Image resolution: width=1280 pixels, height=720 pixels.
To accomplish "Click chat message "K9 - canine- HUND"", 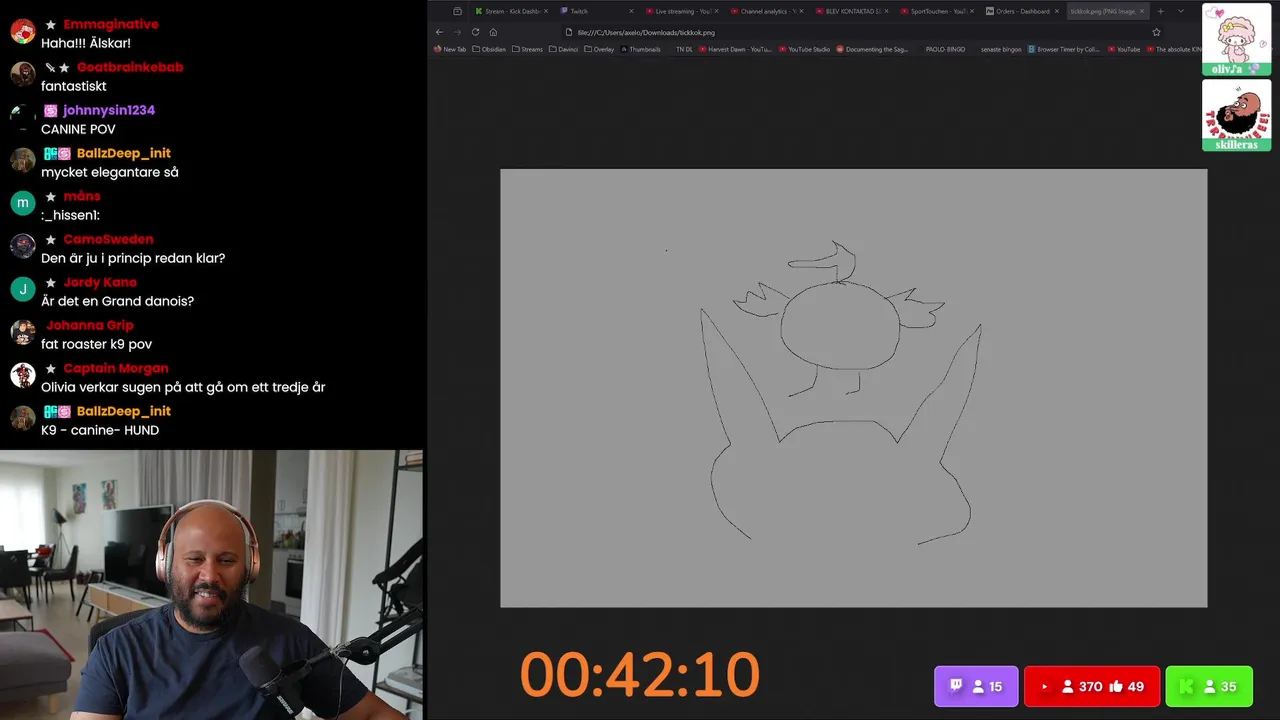I will click(100, 430).
